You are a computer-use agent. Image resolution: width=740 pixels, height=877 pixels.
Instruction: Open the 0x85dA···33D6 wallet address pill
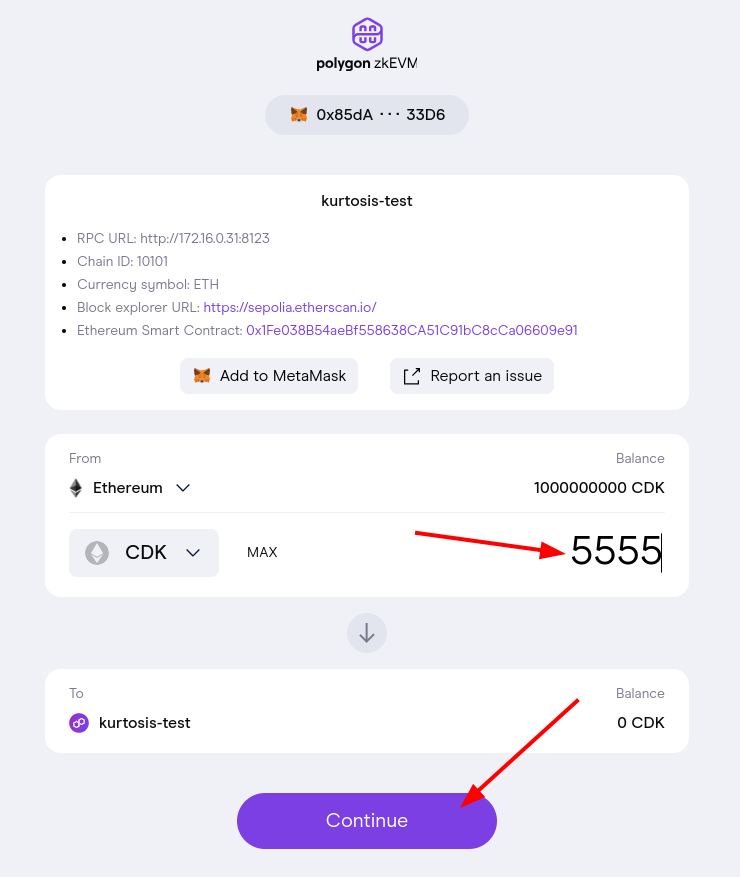(x=367, y=115)
